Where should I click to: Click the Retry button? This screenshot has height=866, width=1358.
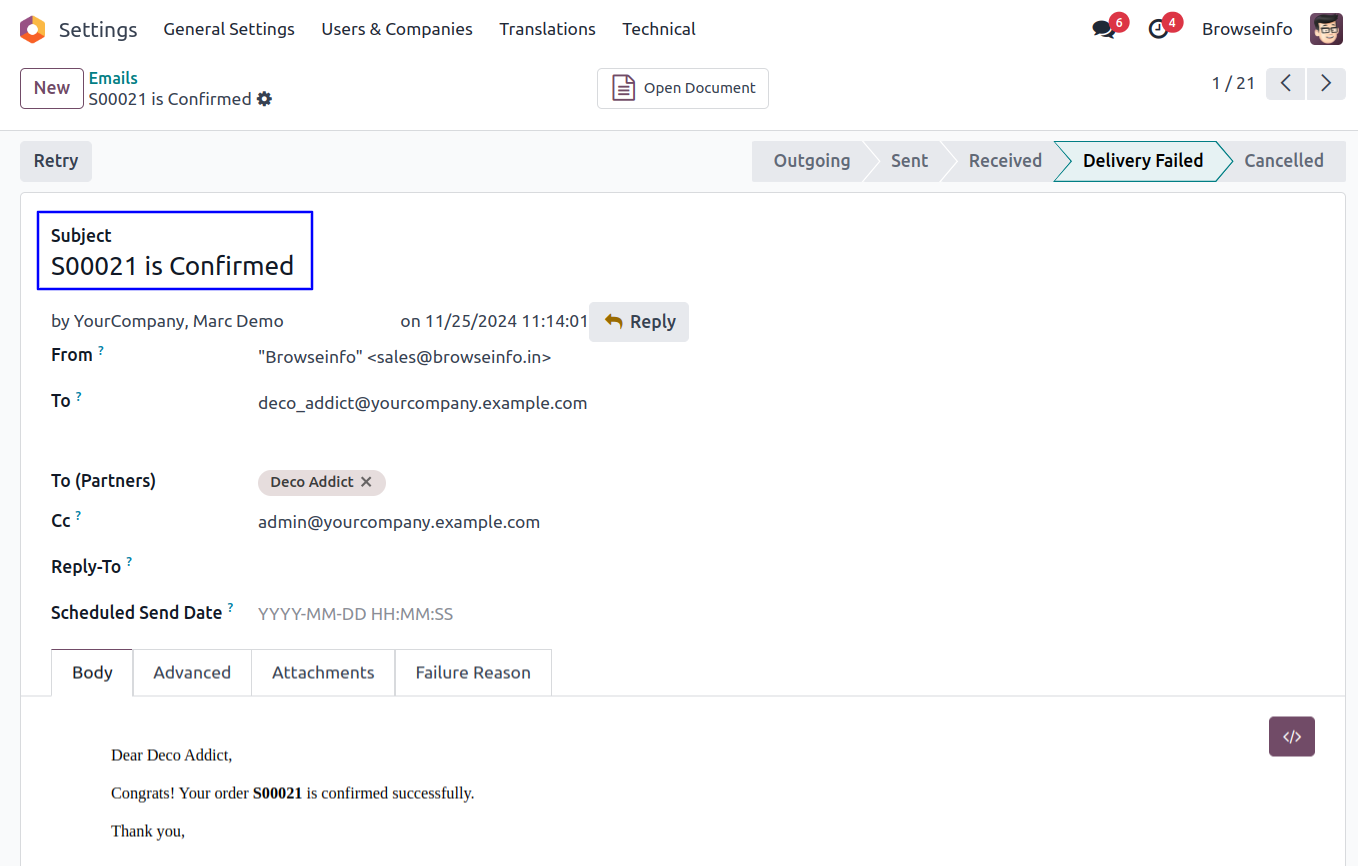coord(56,161)
